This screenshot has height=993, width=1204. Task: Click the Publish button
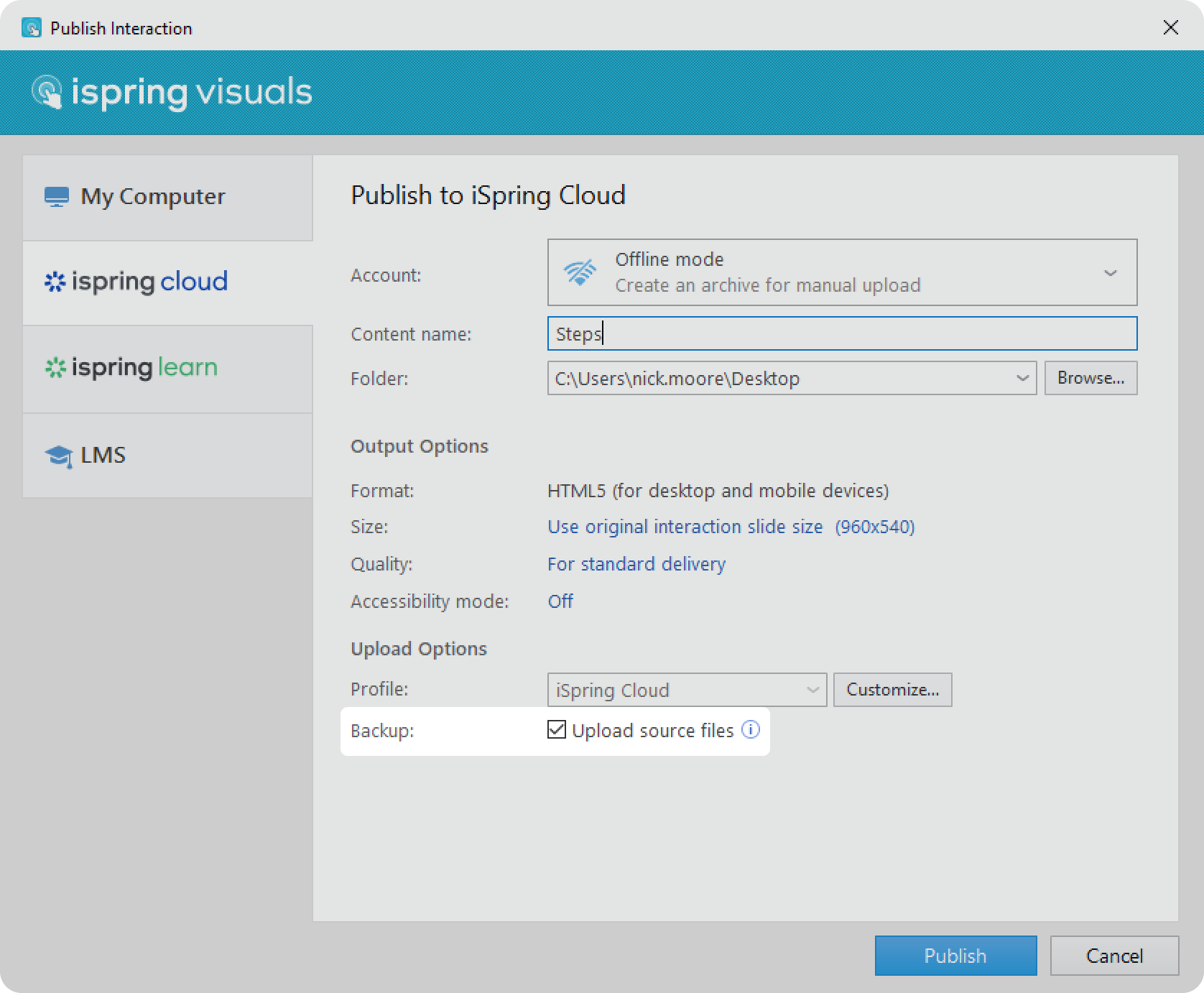(955, 956)
